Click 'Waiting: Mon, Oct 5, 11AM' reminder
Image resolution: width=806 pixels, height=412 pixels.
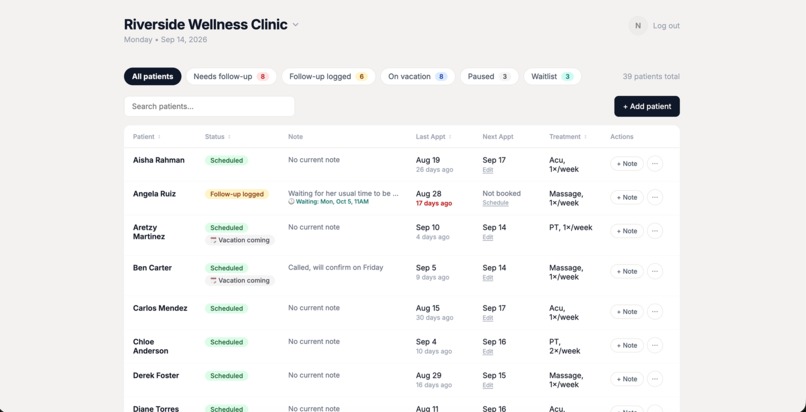328,202
